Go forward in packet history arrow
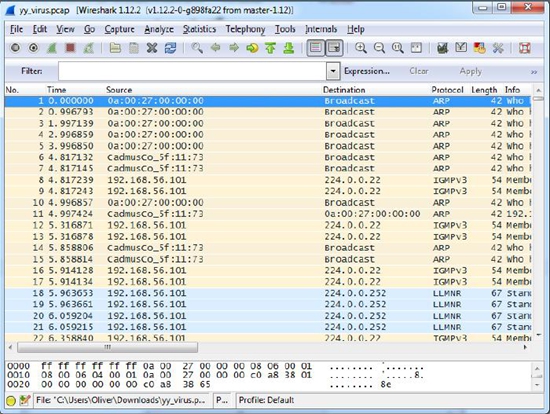The width and height of the screenshot is (550, 414). point(234,47)
